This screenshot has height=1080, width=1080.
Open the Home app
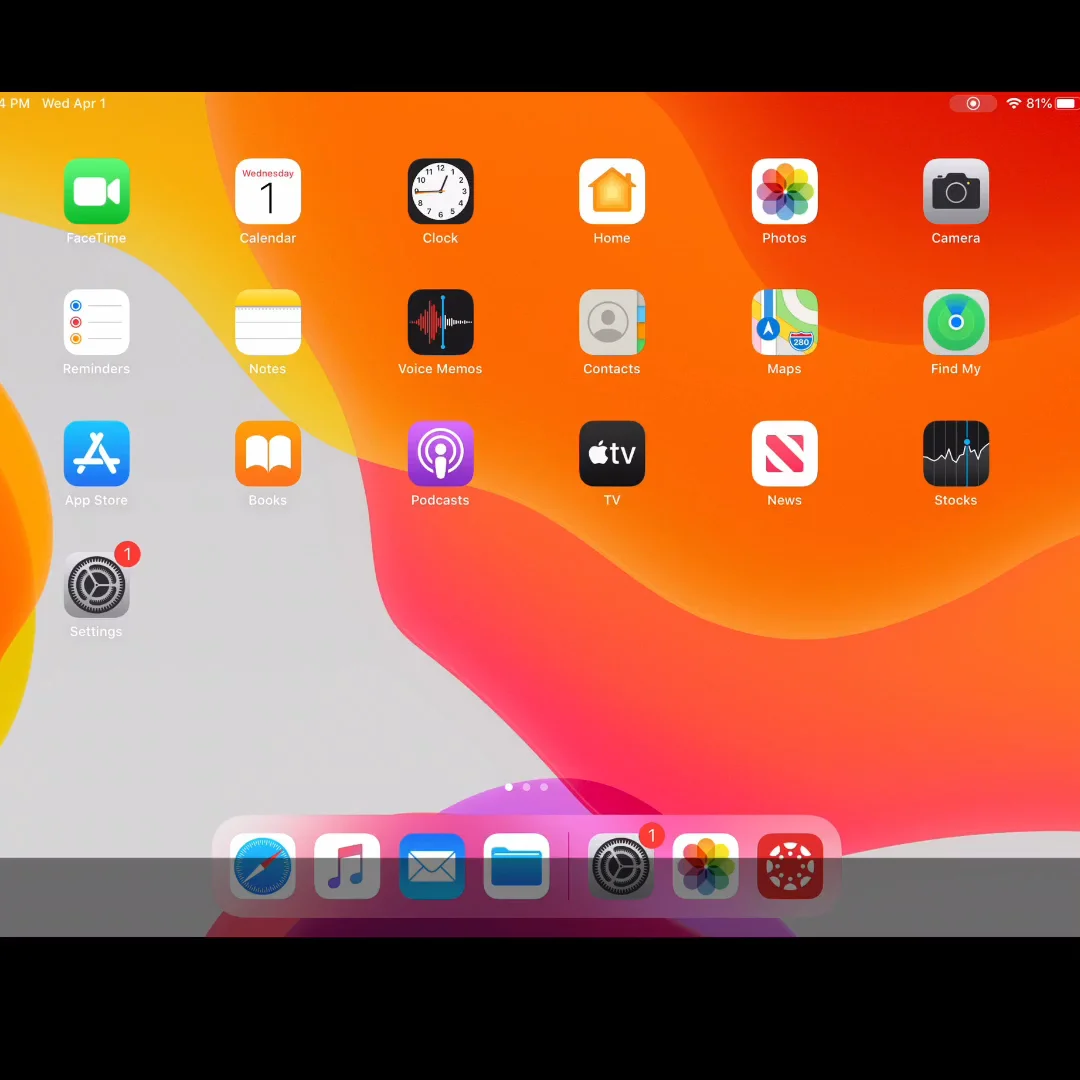click(x=612, y=191)
